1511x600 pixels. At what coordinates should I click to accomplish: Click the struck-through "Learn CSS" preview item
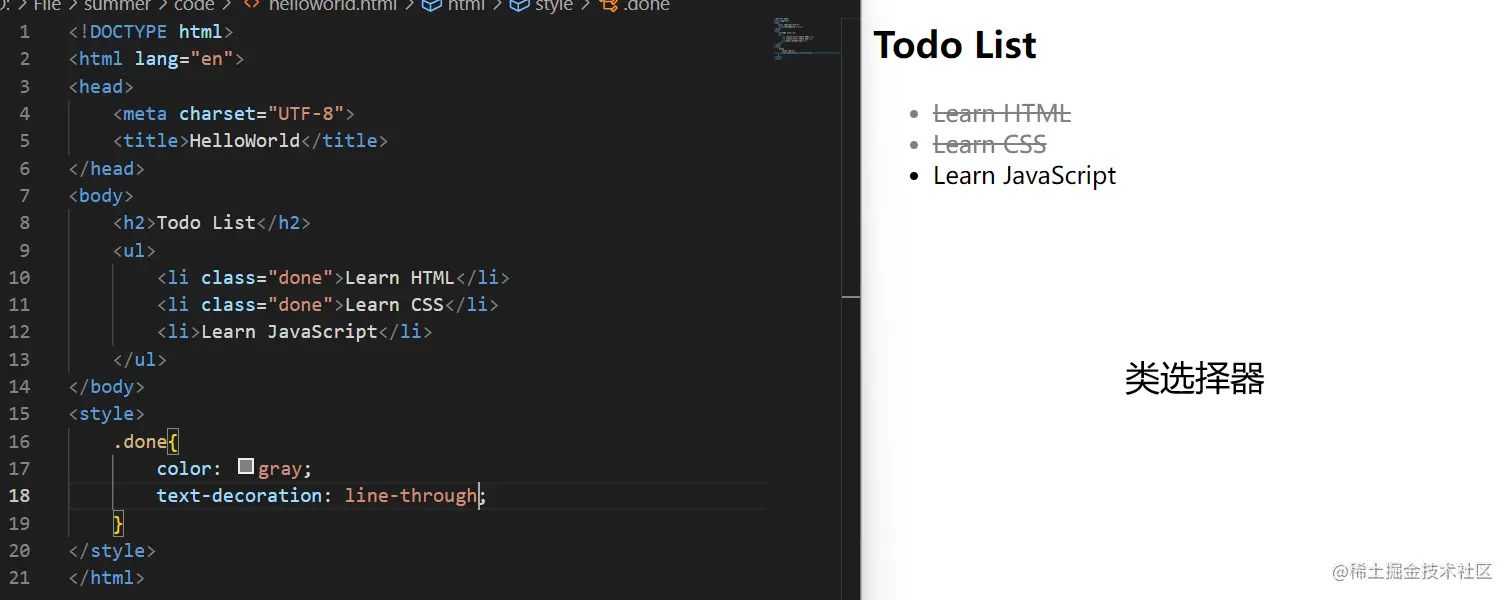(x=989, y=145)
